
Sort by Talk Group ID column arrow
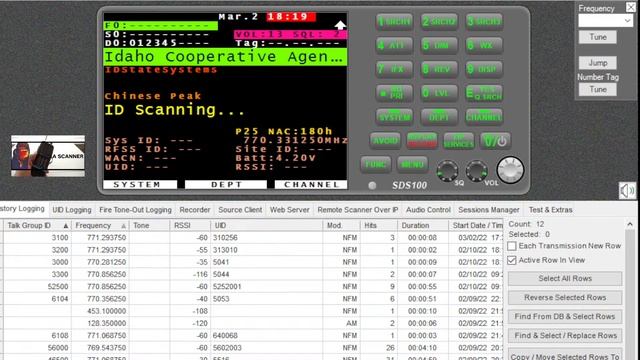pos(65,226)
